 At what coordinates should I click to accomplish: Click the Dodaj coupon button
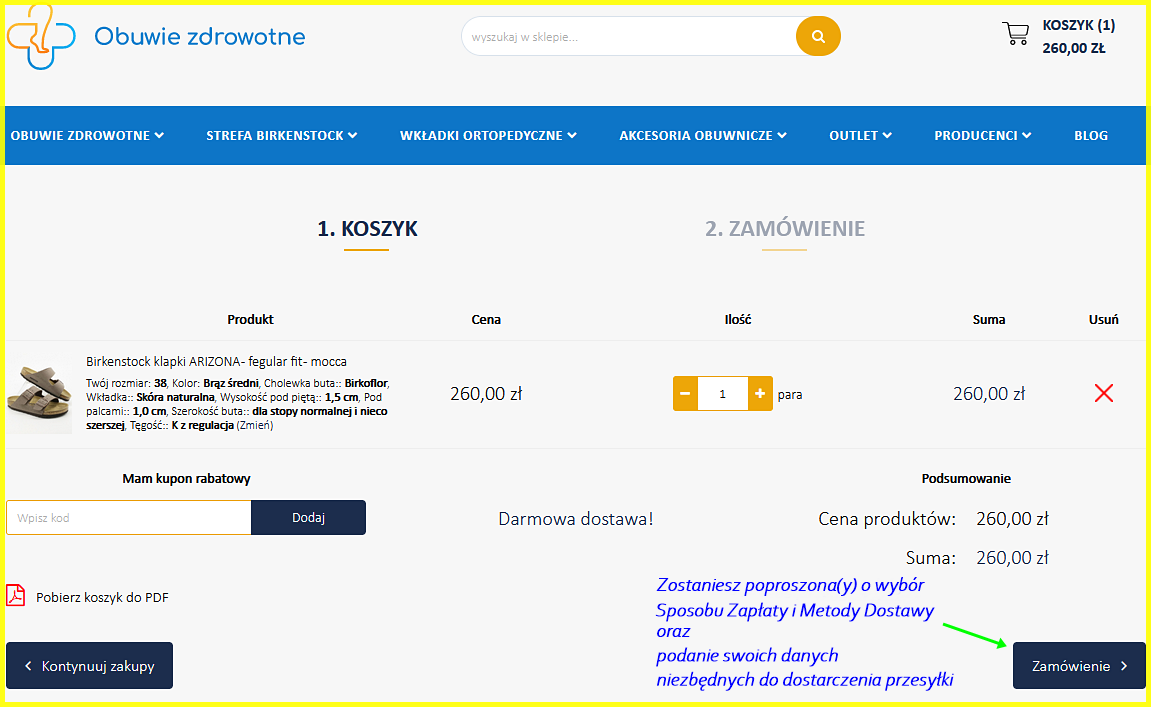tap(308, 518)
